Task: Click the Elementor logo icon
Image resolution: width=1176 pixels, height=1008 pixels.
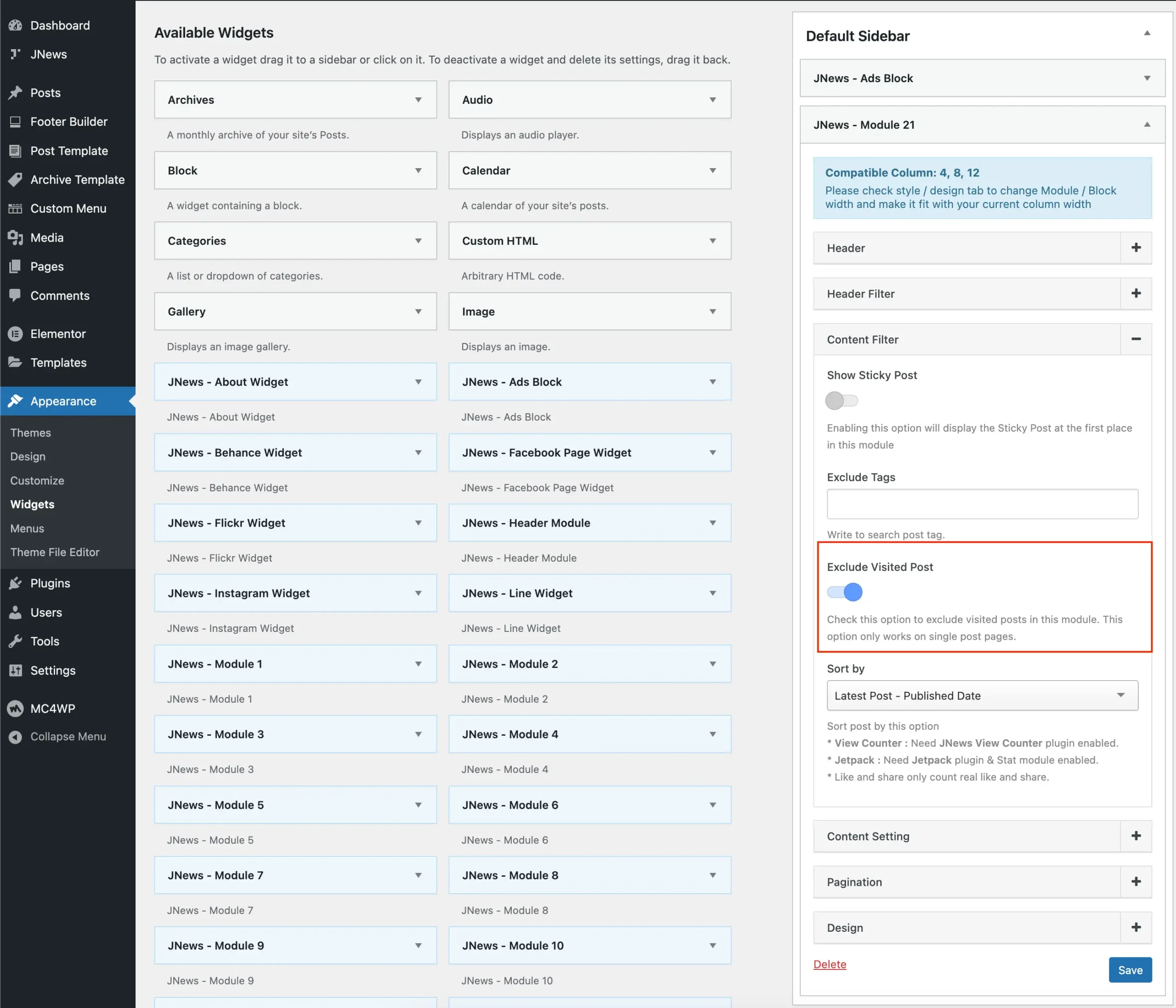Action: tap(15, 333)
